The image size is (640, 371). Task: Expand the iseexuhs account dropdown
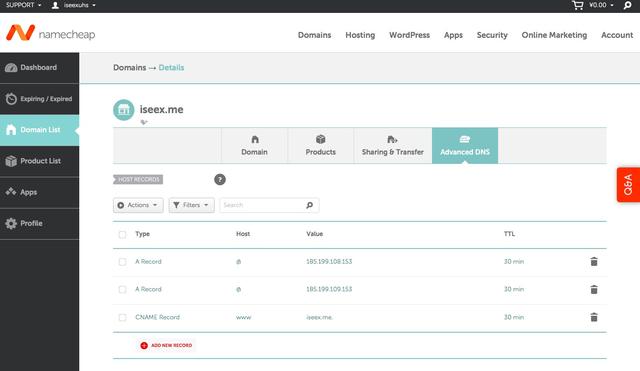(79, 5)
